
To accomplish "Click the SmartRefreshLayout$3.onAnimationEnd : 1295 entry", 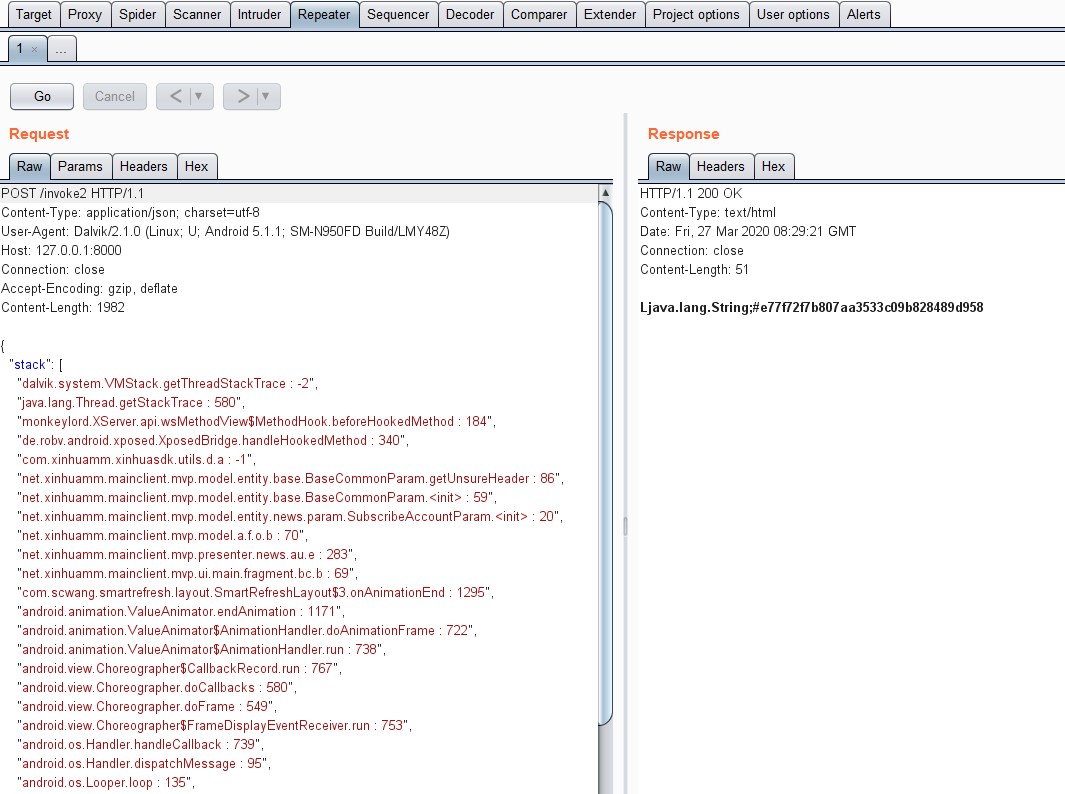I will coord(253,593).
